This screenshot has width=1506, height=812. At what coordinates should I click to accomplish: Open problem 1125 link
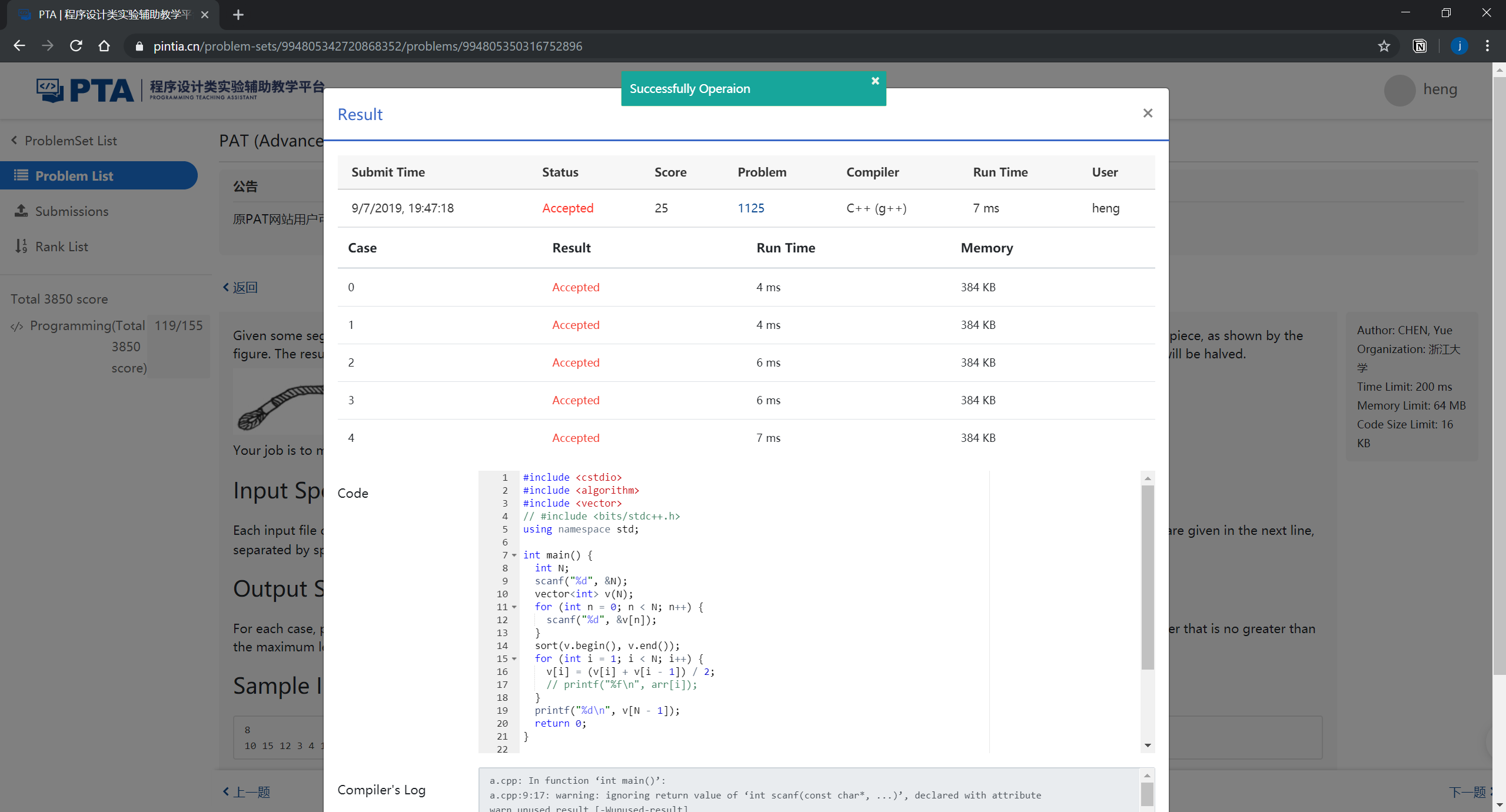pyautogui.click(x=751, y=208)
